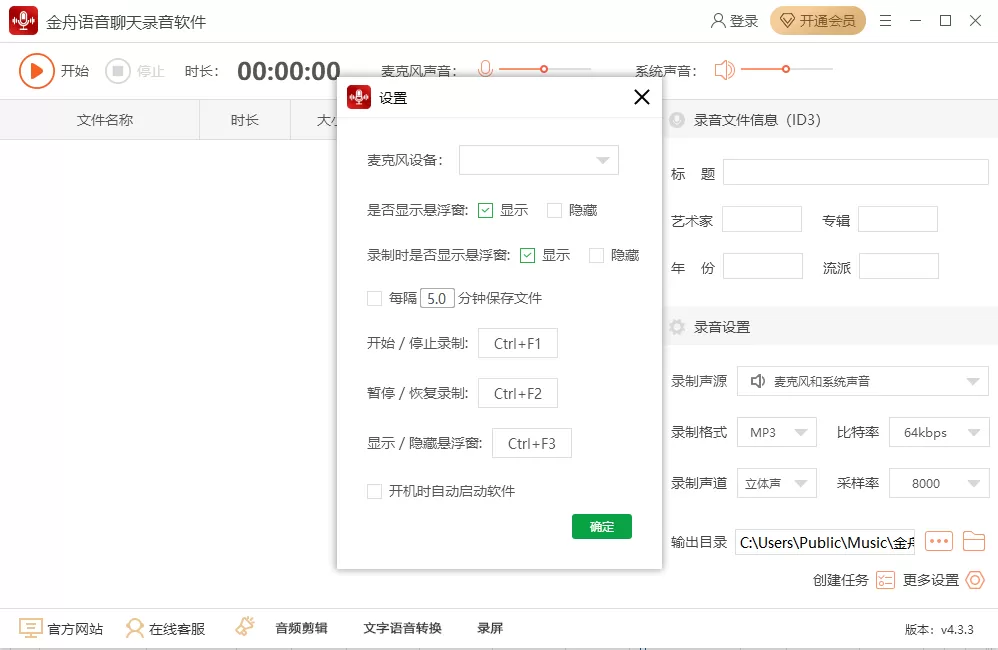The image size is (998, 650).
Task: Check 隐藏 for 录制时是否显示悬浮窗
Action: click(596, 255)
